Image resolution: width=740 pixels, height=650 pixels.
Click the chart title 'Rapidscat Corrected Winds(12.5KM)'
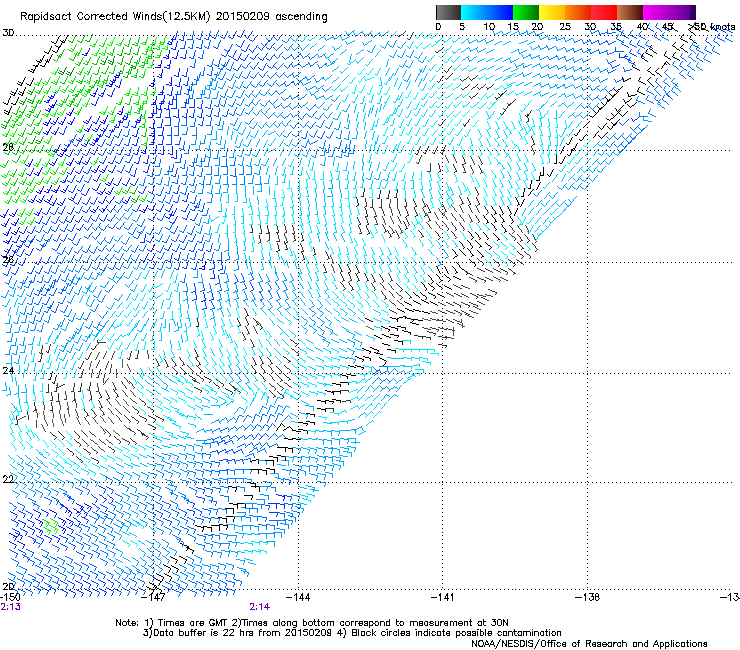pyautogui.click(x=115, y=17)
